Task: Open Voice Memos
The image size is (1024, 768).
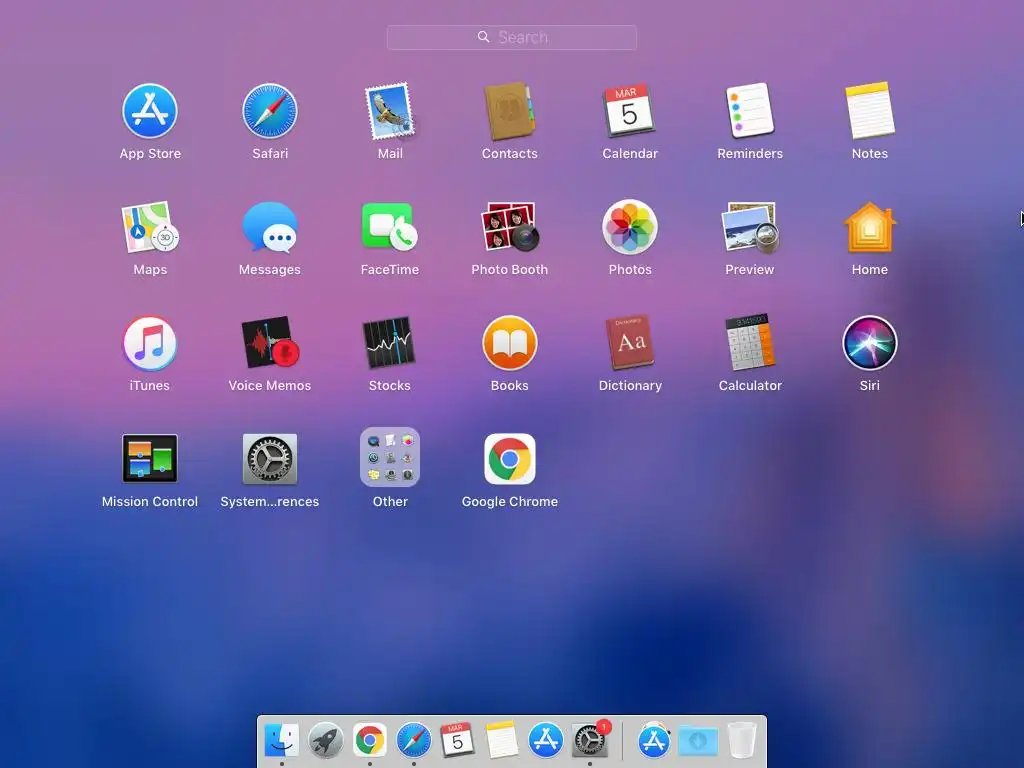Action: click(270, 344)
